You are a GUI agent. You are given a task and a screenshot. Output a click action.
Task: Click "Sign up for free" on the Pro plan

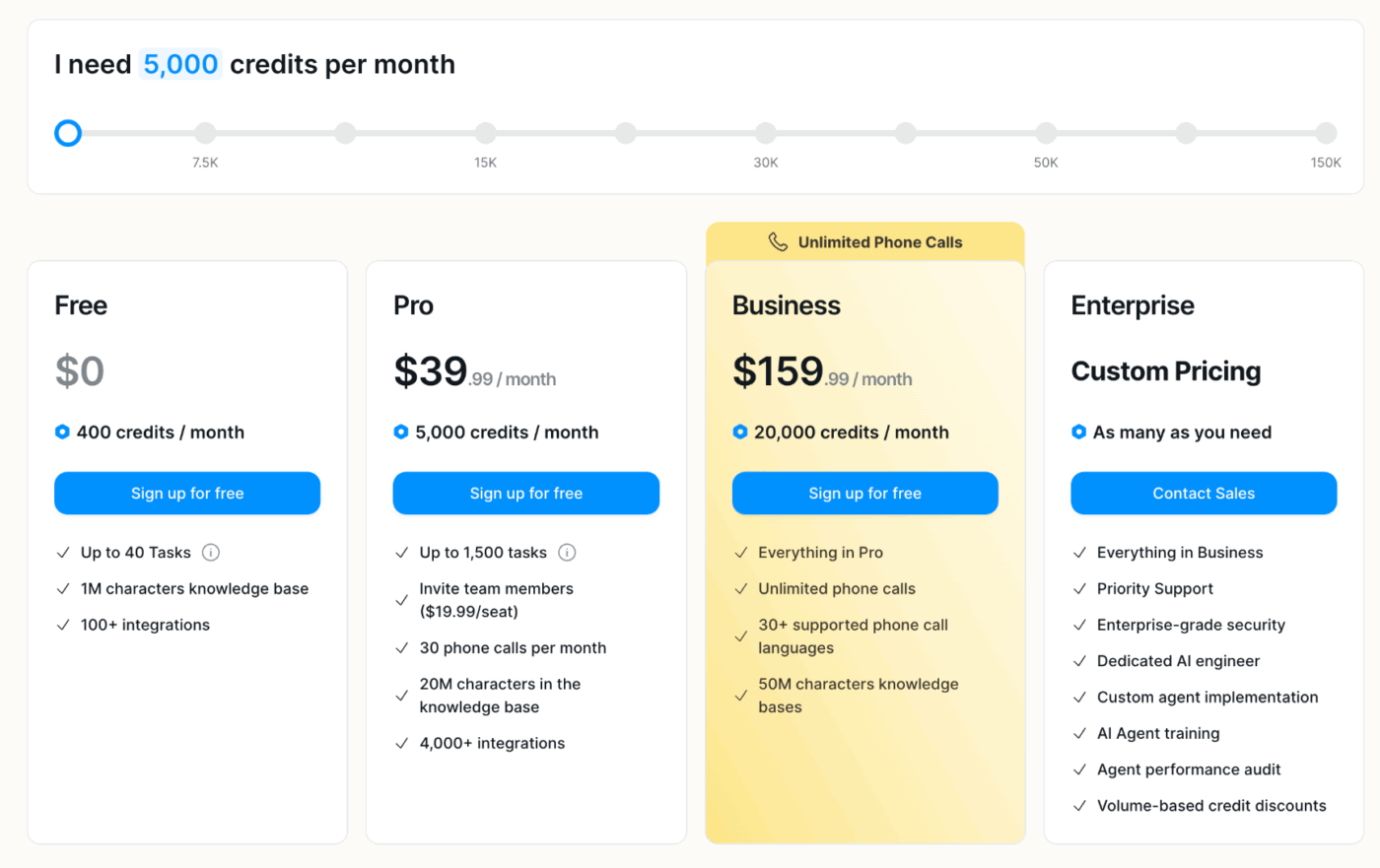525,493
